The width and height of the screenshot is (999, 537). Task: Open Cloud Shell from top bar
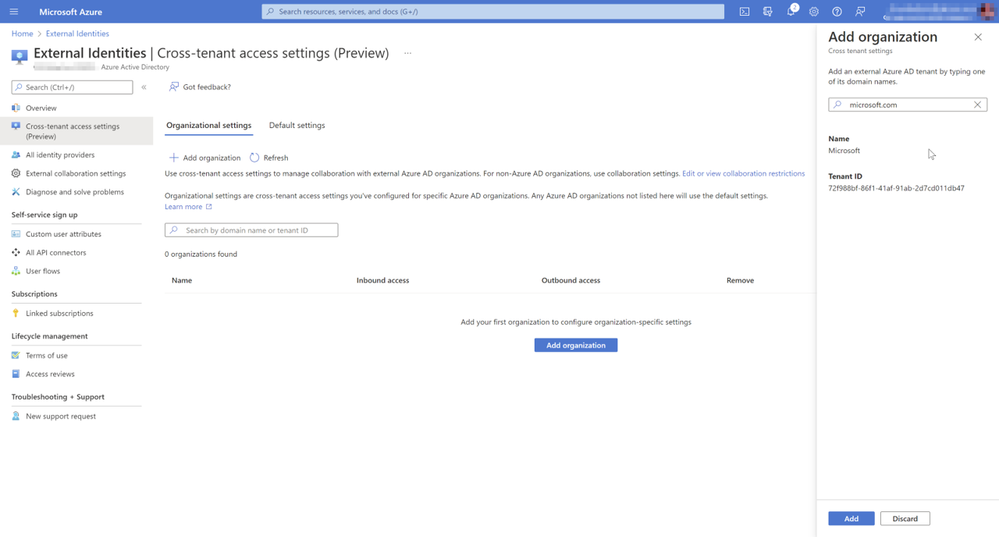pos(744,11)
